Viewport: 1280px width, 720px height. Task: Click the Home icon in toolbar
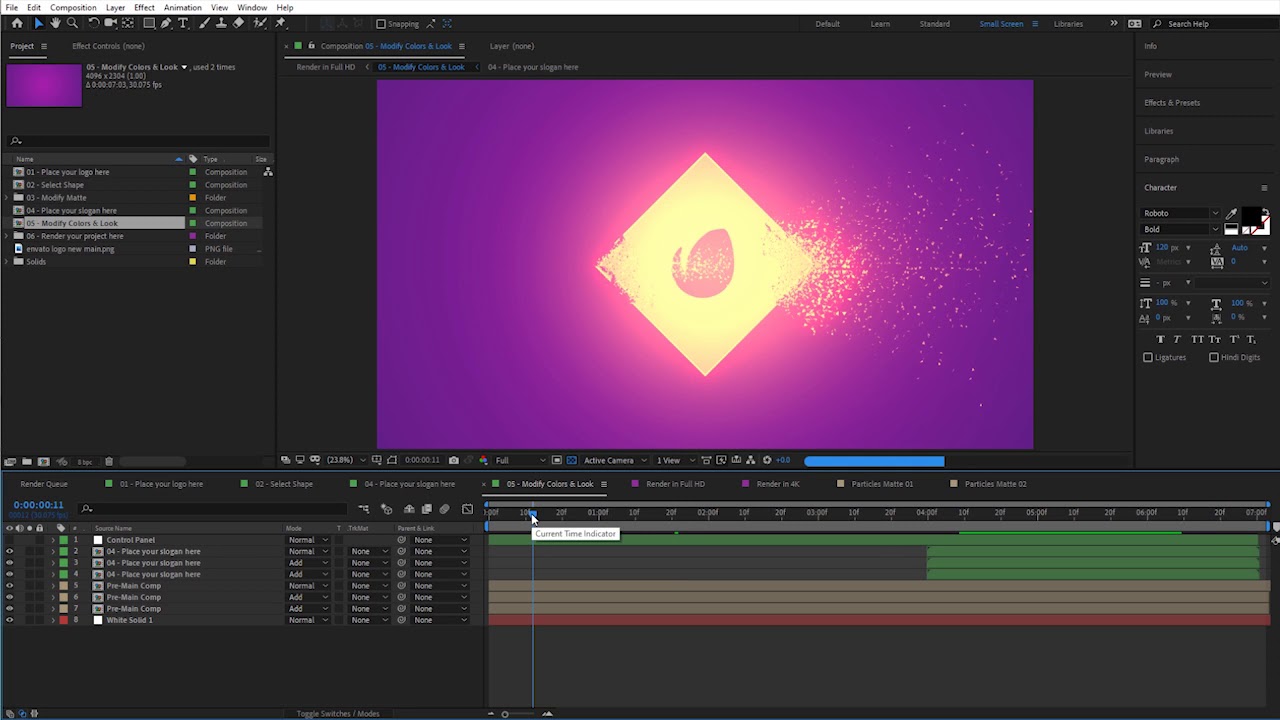tap(17, 23)
